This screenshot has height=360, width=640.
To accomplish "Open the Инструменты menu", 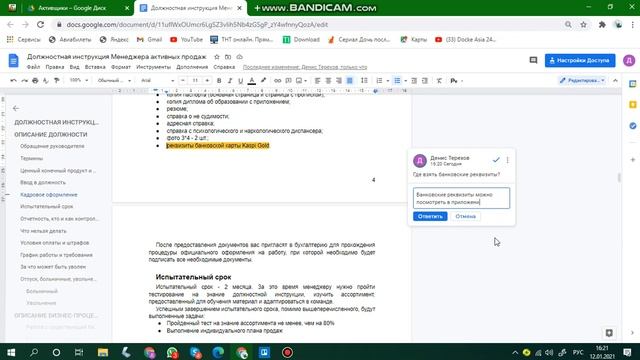I will pos(153,67).
